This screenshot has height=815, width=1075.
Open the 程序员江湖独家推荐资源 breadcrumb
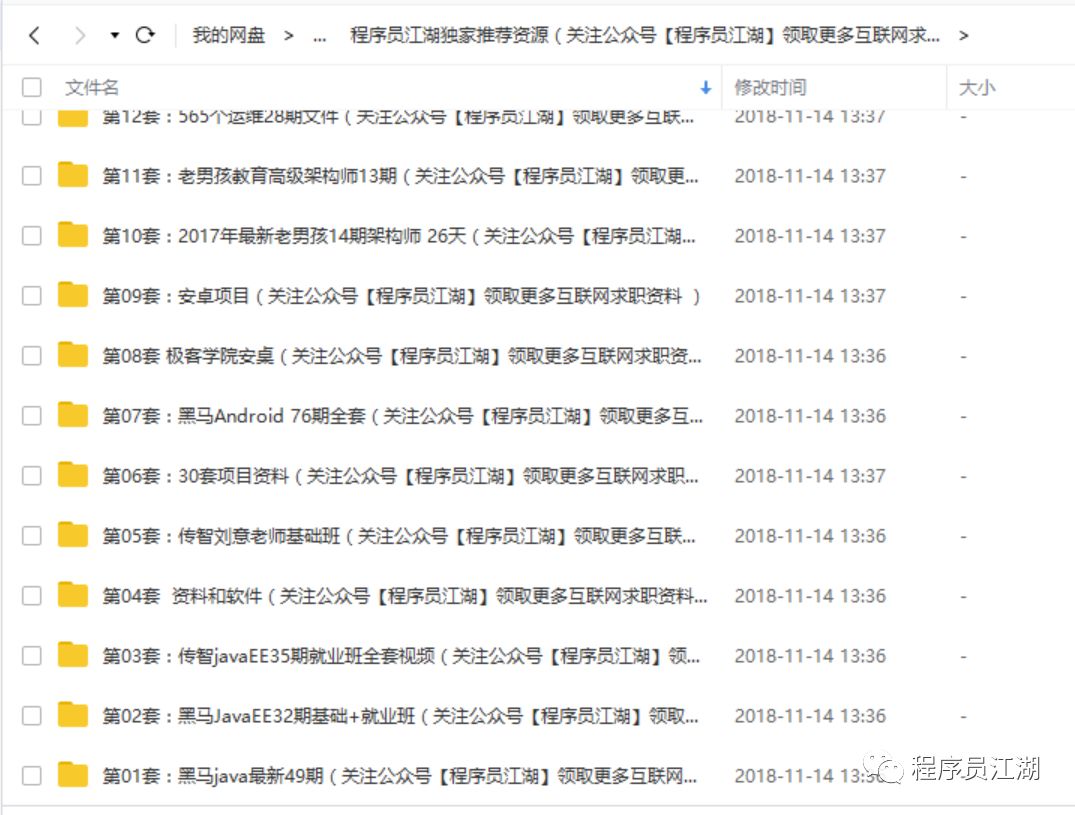[644, 35]
